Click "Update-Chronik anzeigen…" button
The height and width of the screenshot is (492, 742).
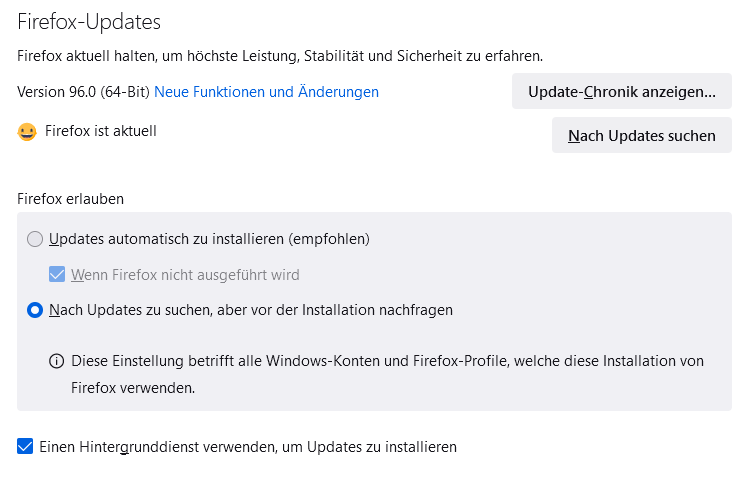click(621, 92)
